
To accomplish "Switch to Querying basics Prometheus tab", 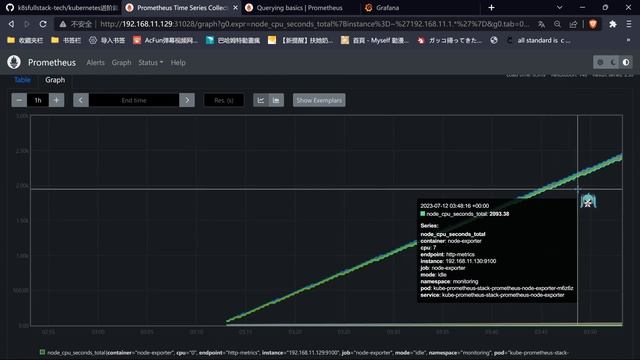I will point(299,7).
